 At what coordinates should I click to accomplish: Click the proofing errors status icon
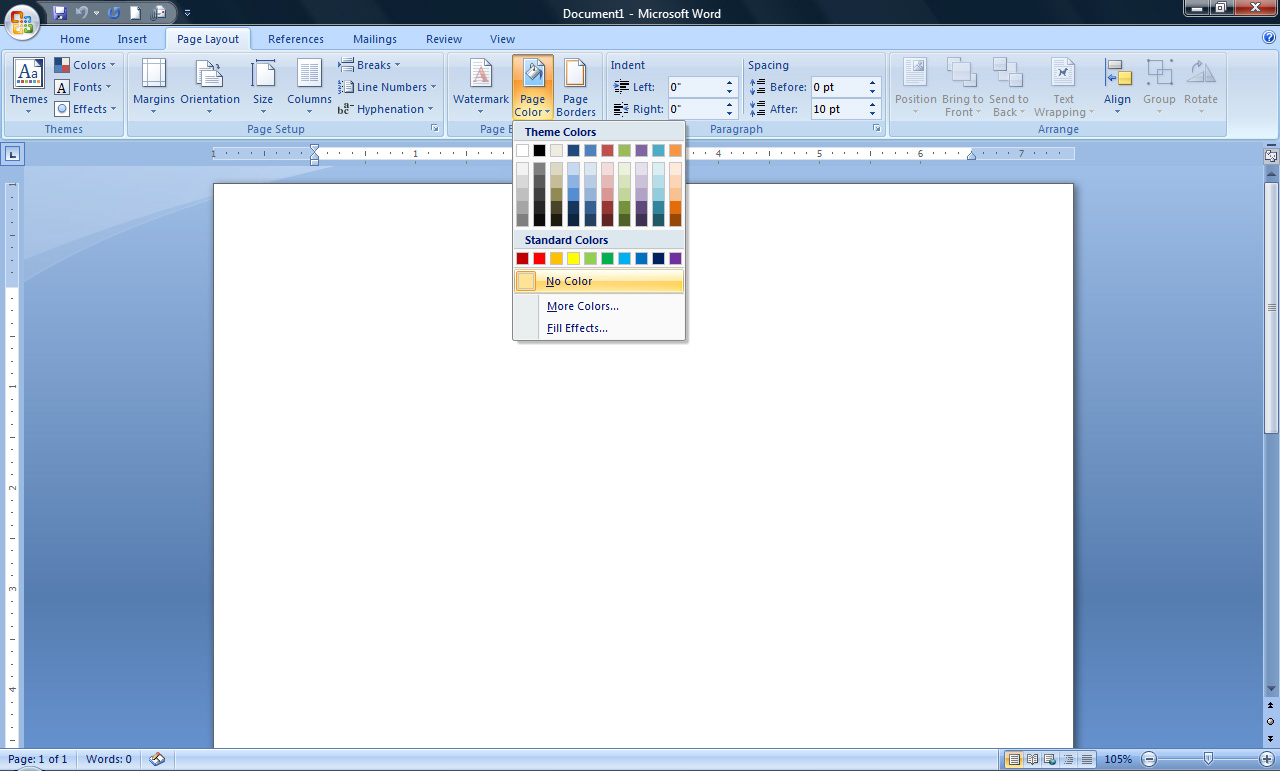coord(157,759)
